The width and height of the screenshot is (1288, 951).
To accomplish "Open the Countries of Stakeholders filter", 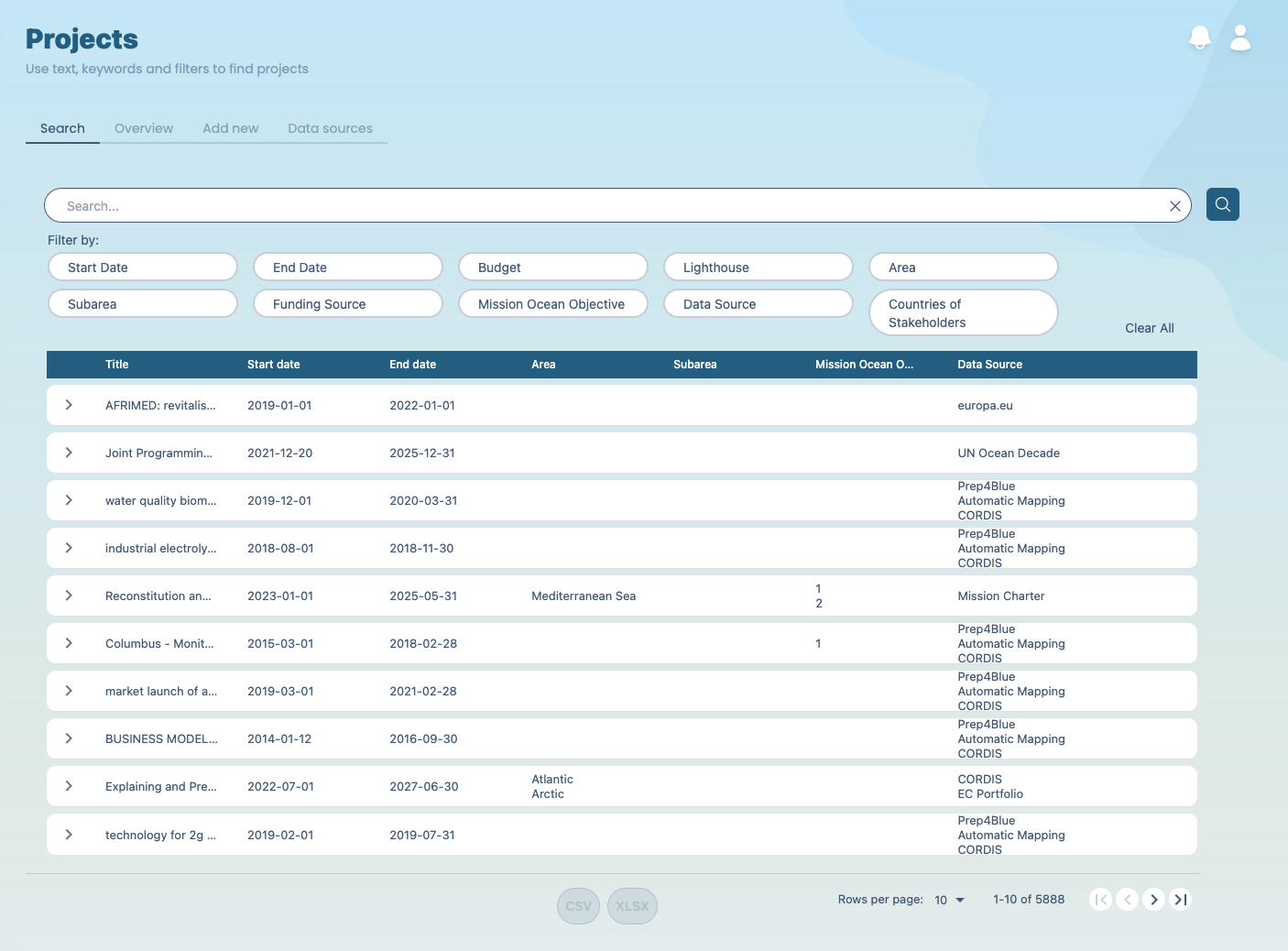I will coord(964,313).
